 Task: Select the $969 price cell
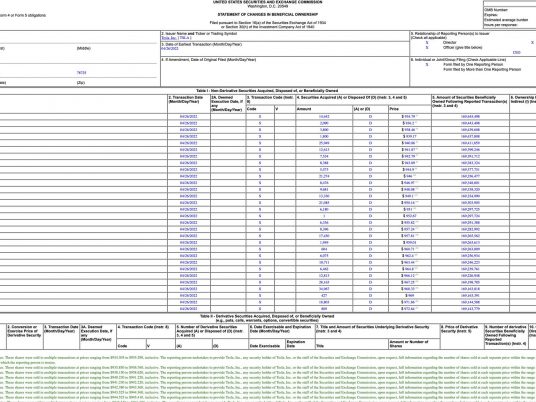(410, 295)
